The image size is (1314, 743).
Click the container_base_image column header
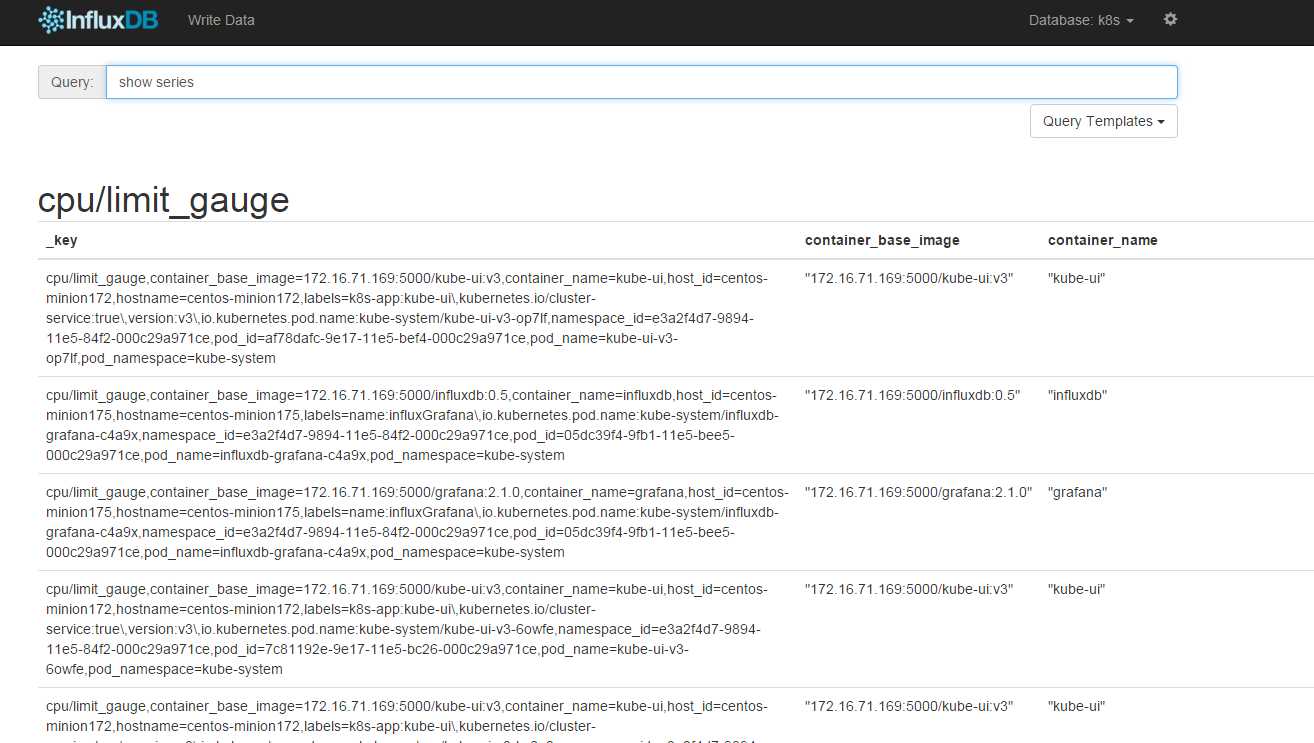(x=882, y=240)
